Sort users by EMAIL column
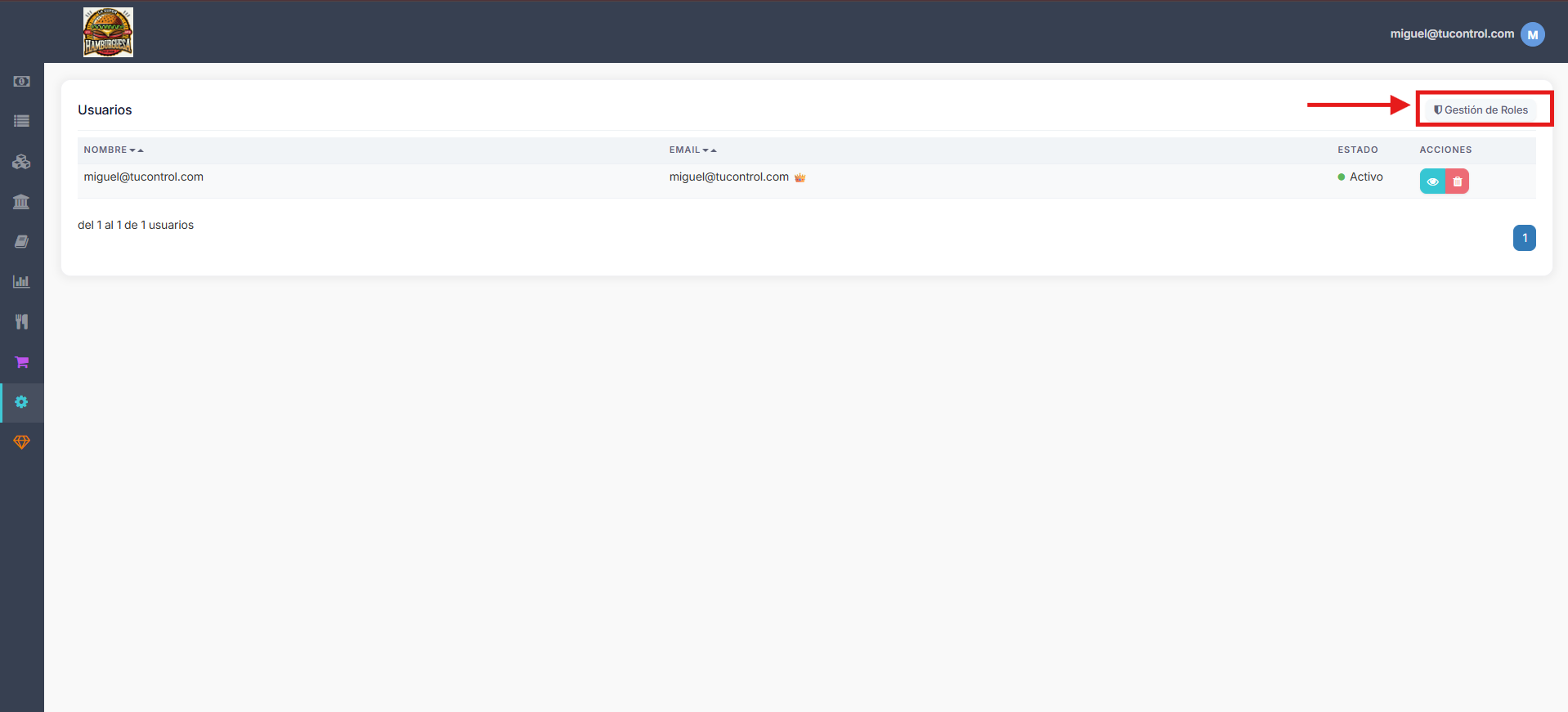The image size is (1568, 712). point(692,150)
